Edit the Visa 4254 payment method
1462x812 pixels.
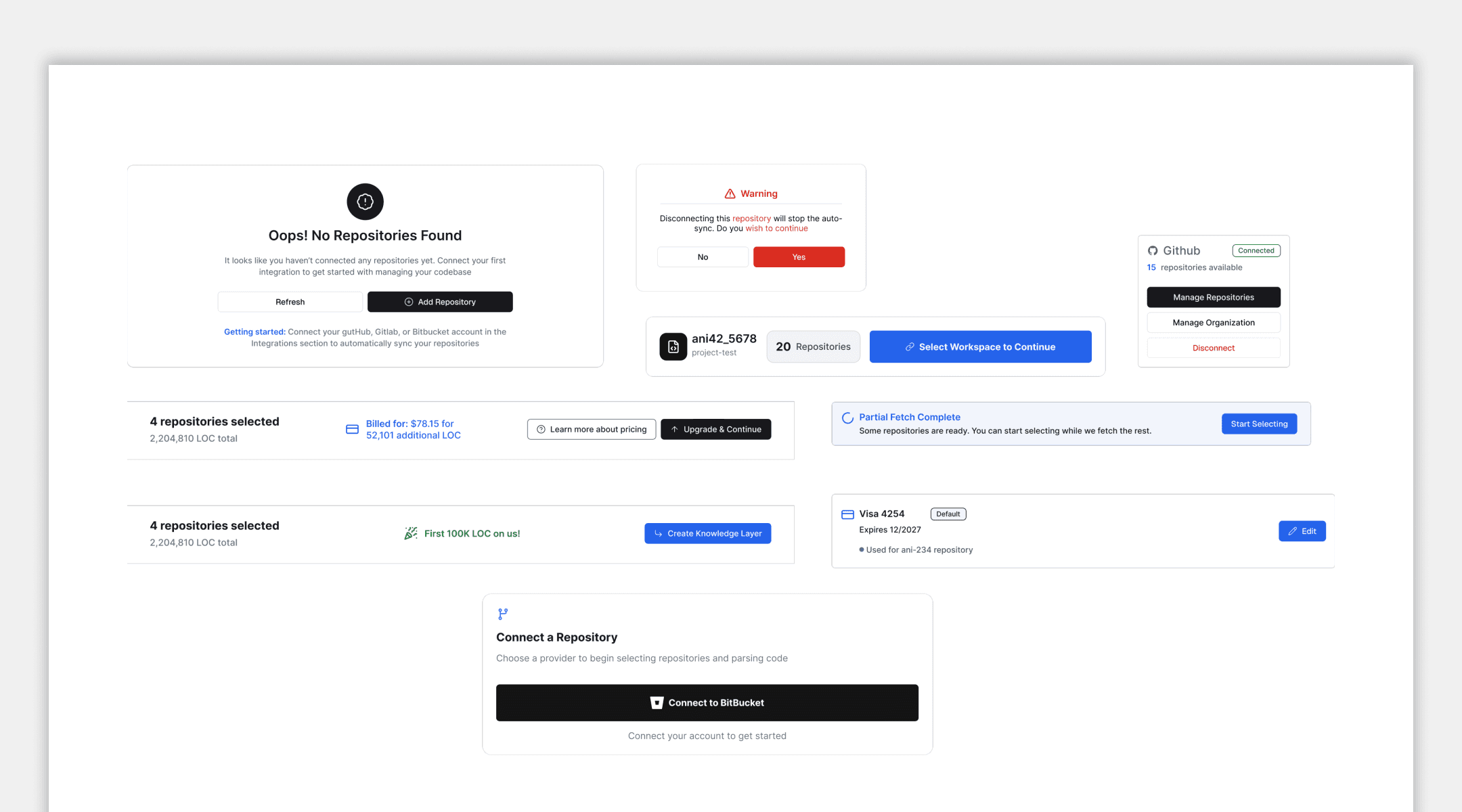point(1302,531)
